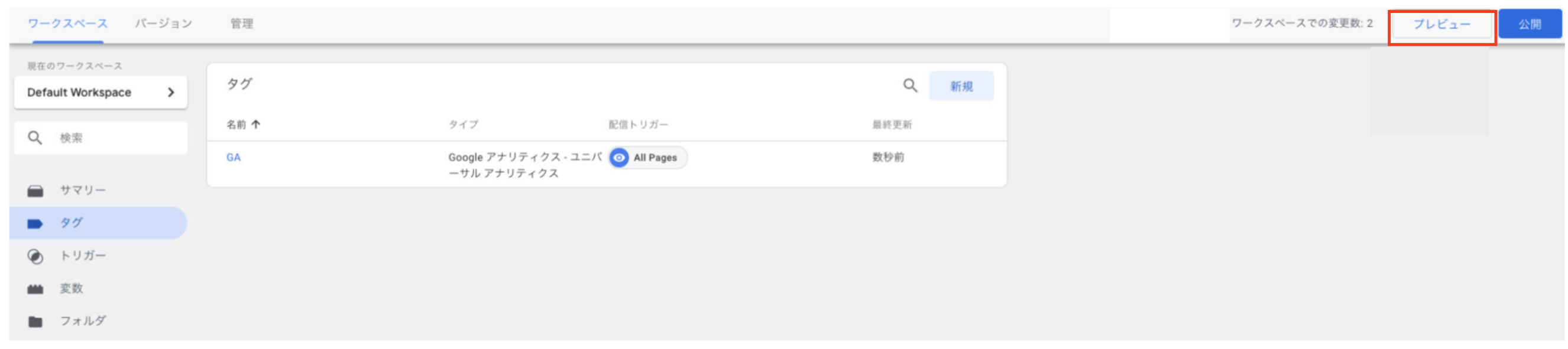This screenshot has width=1568, height=349.
Task: Sort tags by 名前 column arrow
Action: coord(256,125)
